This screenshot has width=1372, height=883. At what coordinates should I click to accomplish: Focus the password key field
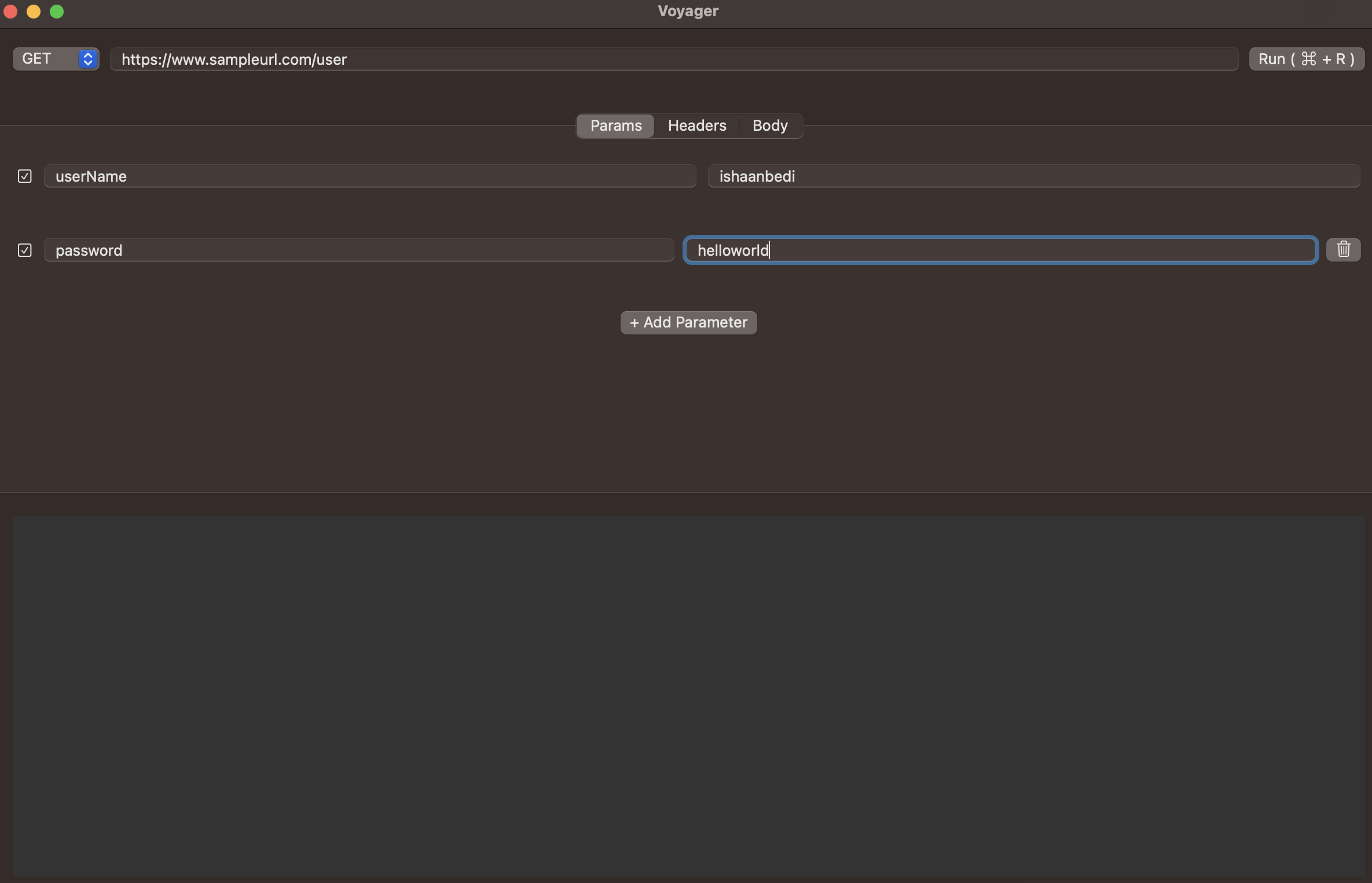coord(358,250)
